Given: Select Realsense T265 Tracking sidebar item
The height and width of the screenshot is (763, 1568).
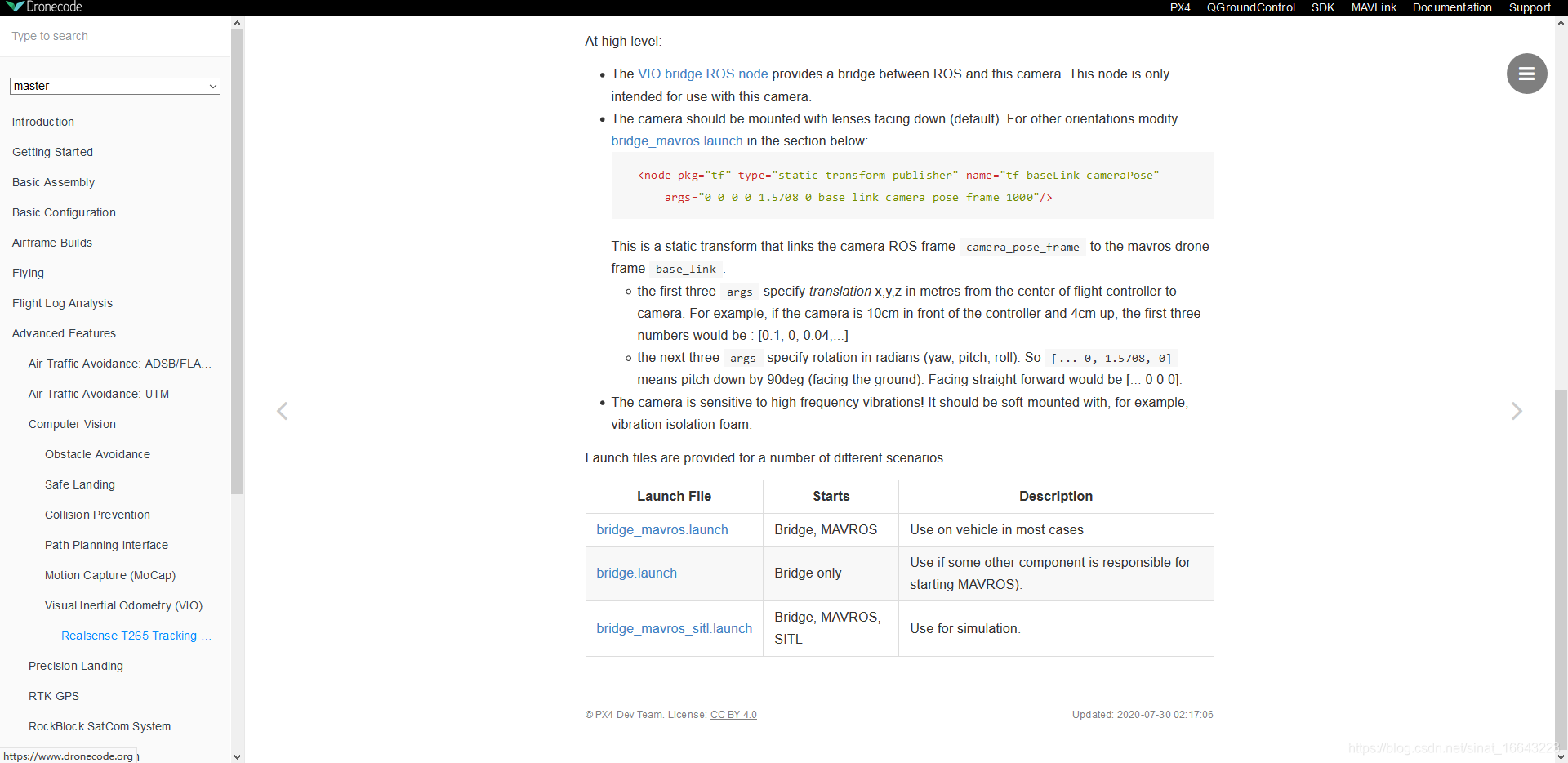Looking at the screenshot, I should click(136, 636).
